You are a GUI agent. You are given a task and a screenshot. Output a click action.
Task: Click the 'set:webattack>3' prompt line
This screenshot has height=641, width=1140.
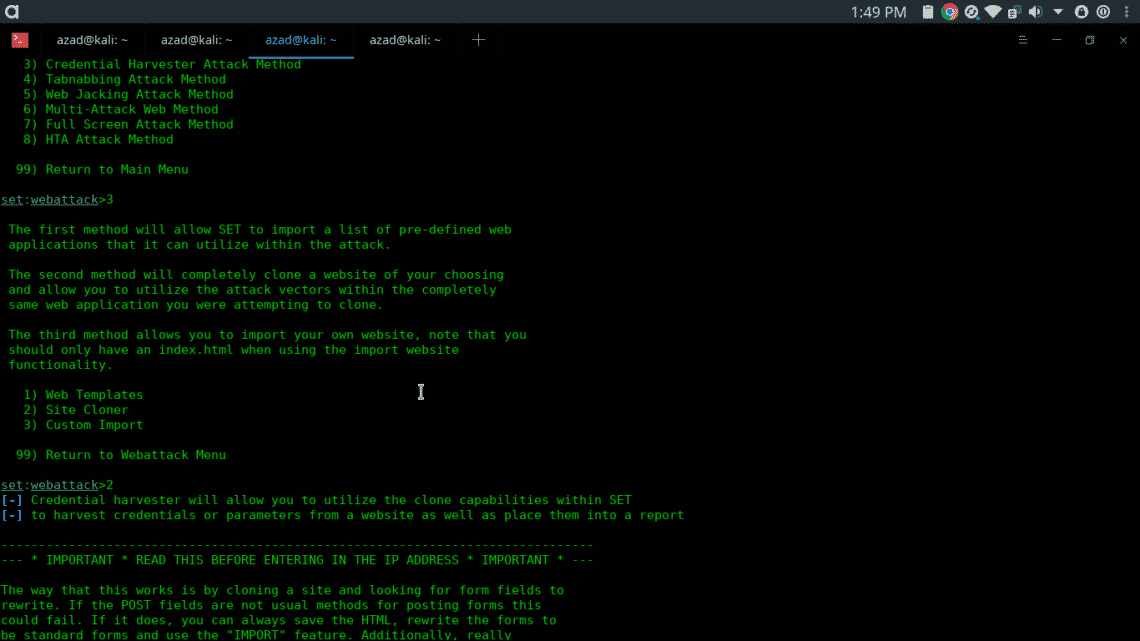tap(57, 199)
